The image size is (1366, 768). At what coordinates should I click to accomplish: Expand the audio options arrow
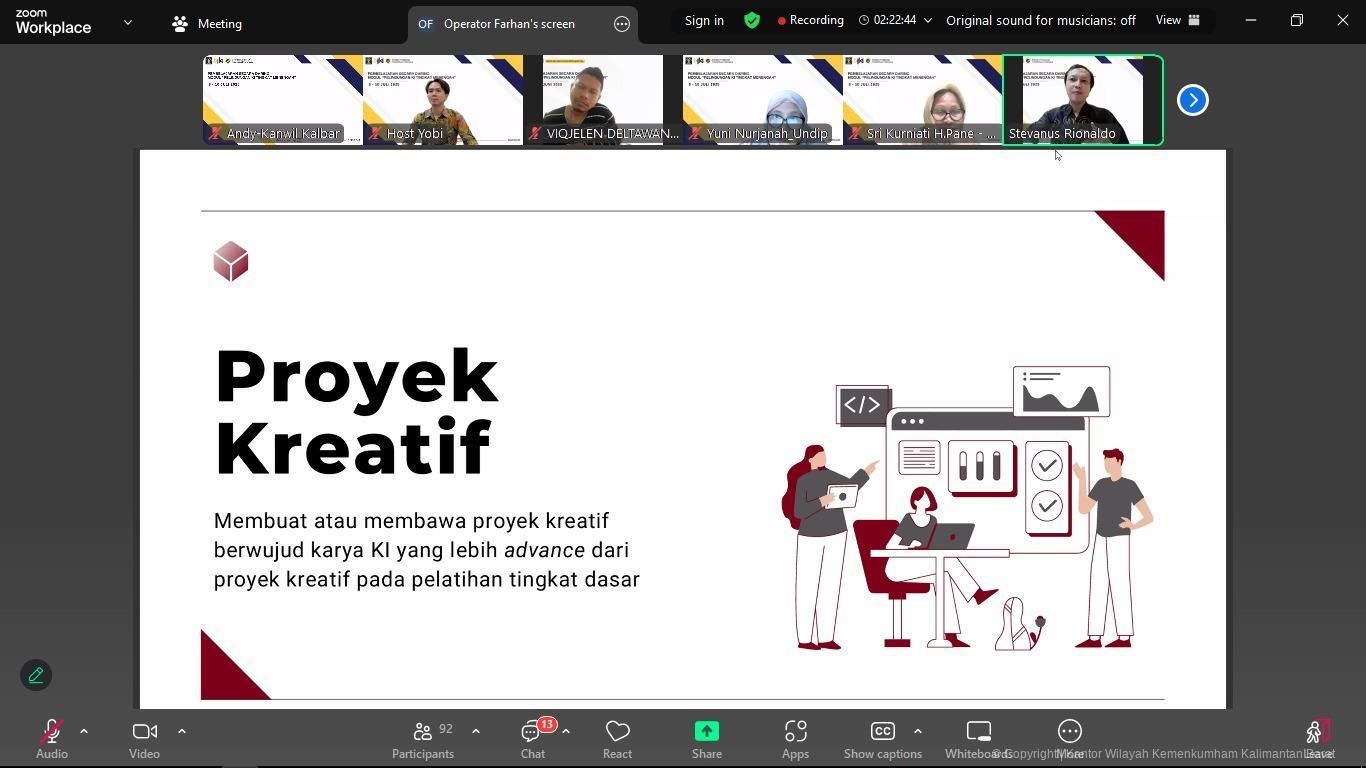(84, 731)
